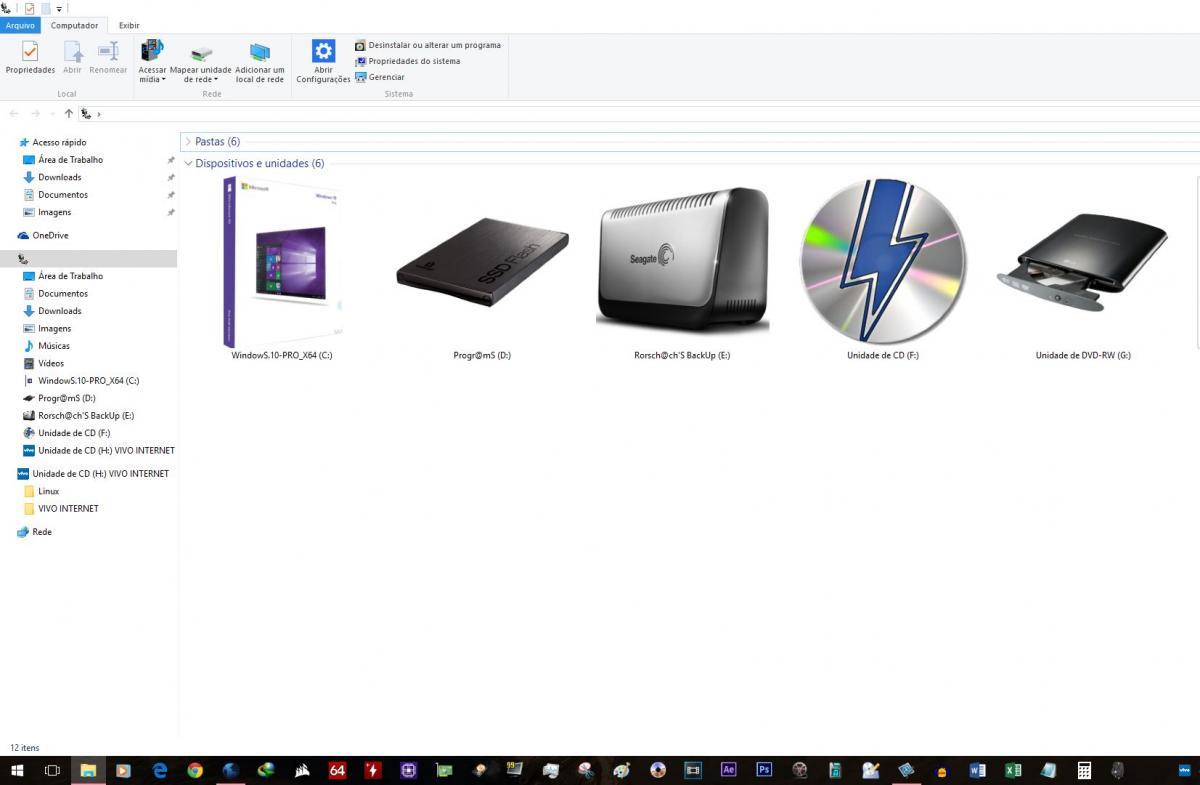This screenshot has height=785, width=1200.
Task: Open the Corsair sail icon on the taskbar
Action: coord(302,770)
